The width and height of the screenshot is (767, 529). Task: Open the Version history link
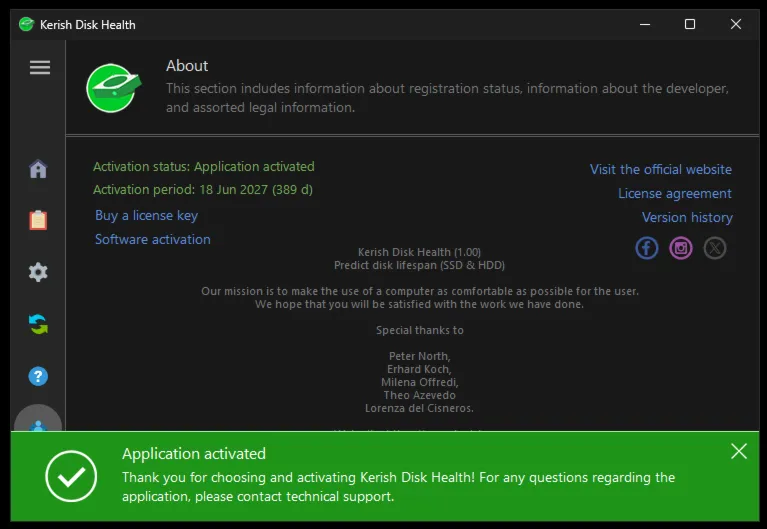[687, 217]
